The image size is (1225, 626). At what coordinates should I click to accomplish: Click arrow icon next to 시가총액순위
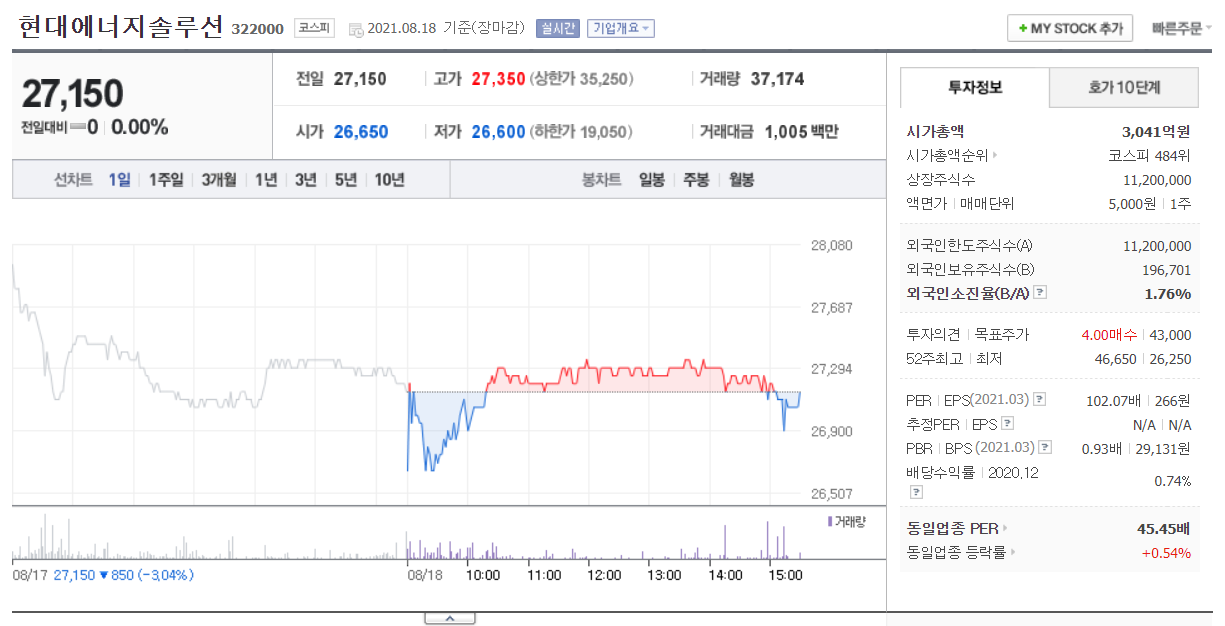click(995, 156)
